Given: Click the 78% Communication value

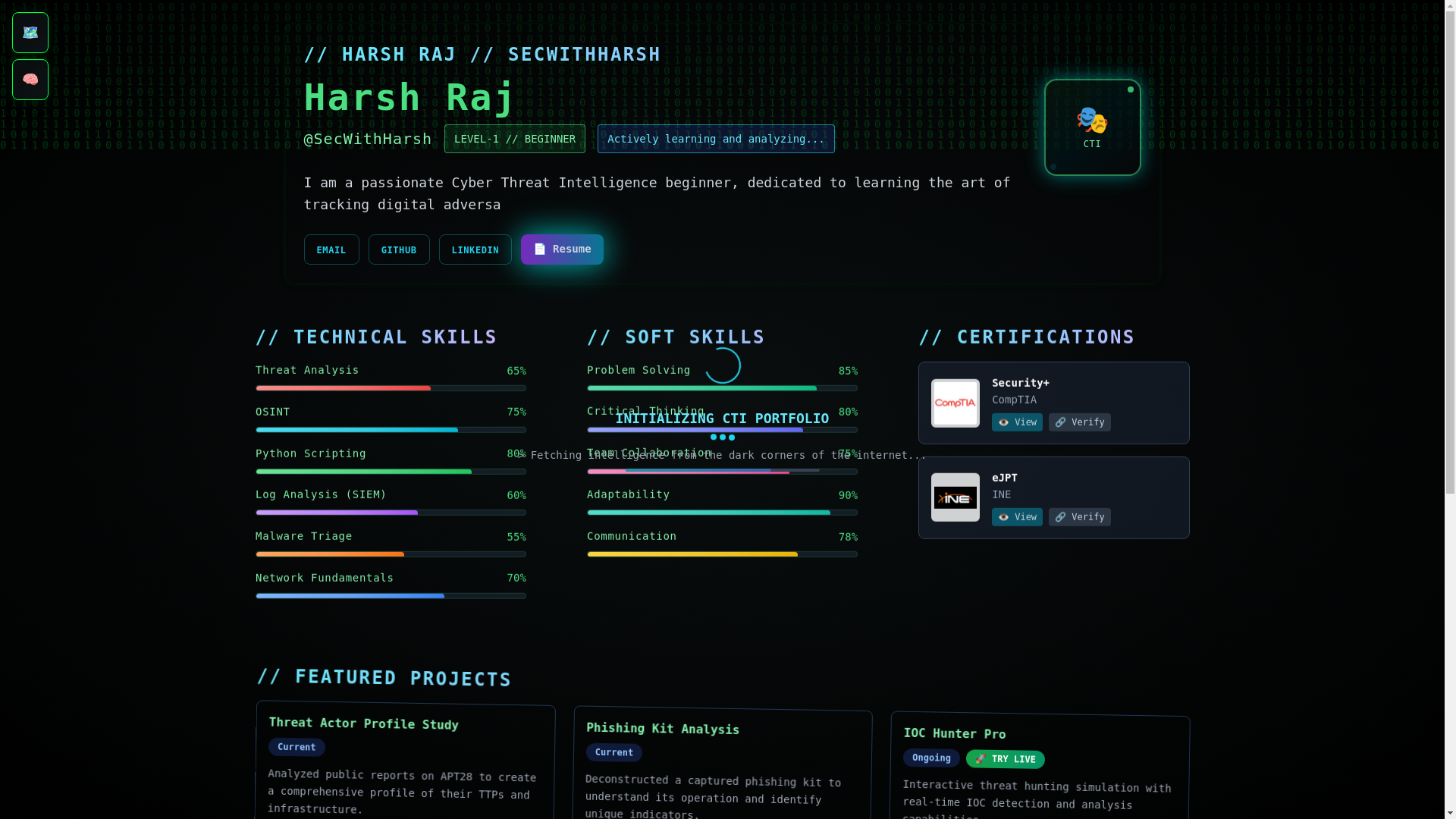Looking at the screenshot, I should click(x=848, y=537).
